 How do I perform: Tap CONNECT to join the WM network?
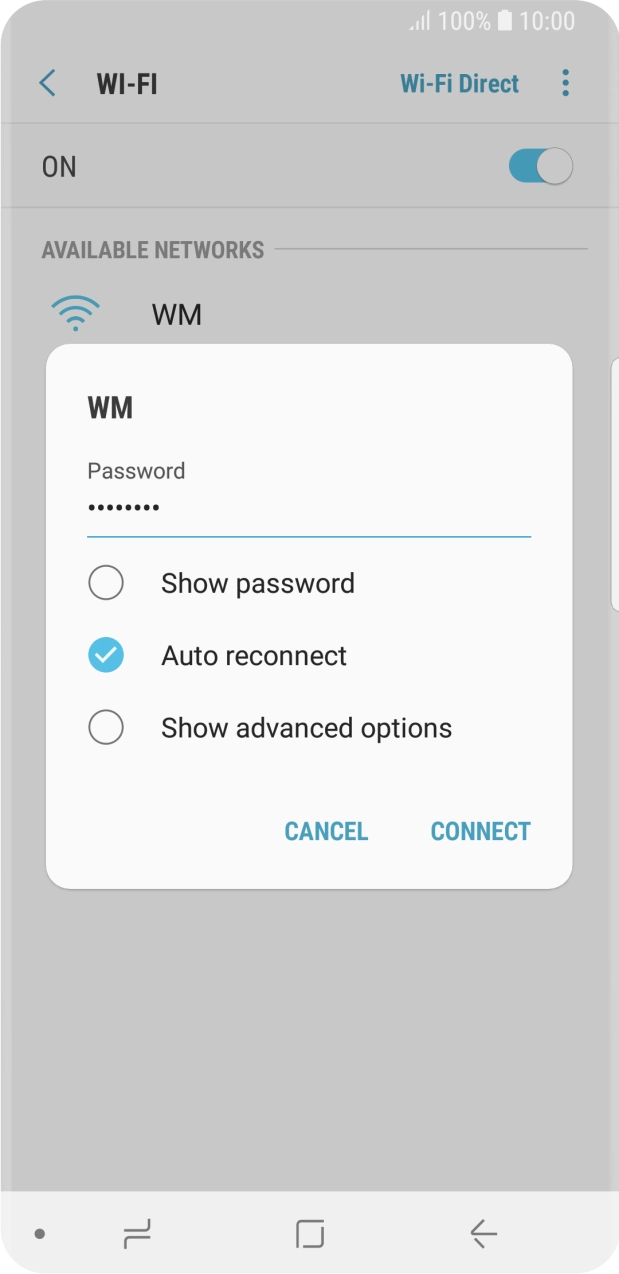(x=480, y=831)
